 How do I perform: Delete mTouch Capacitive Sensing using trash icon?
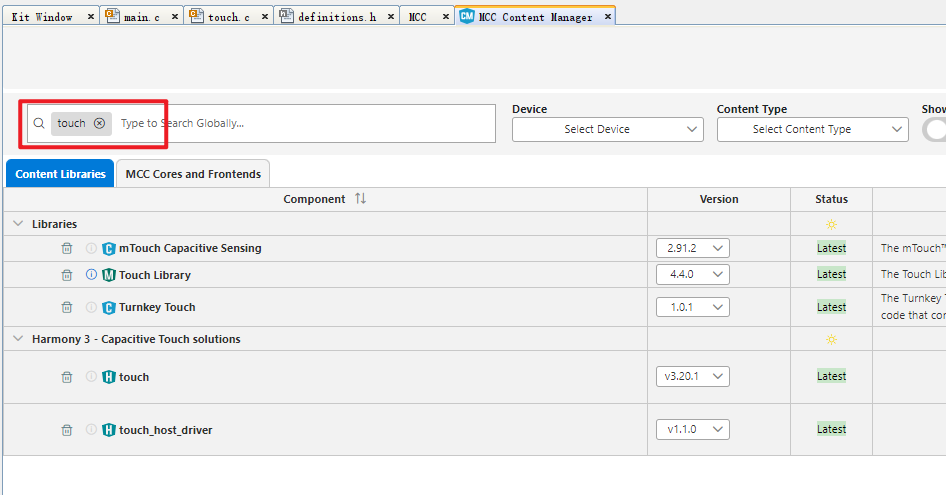[67, 248]
